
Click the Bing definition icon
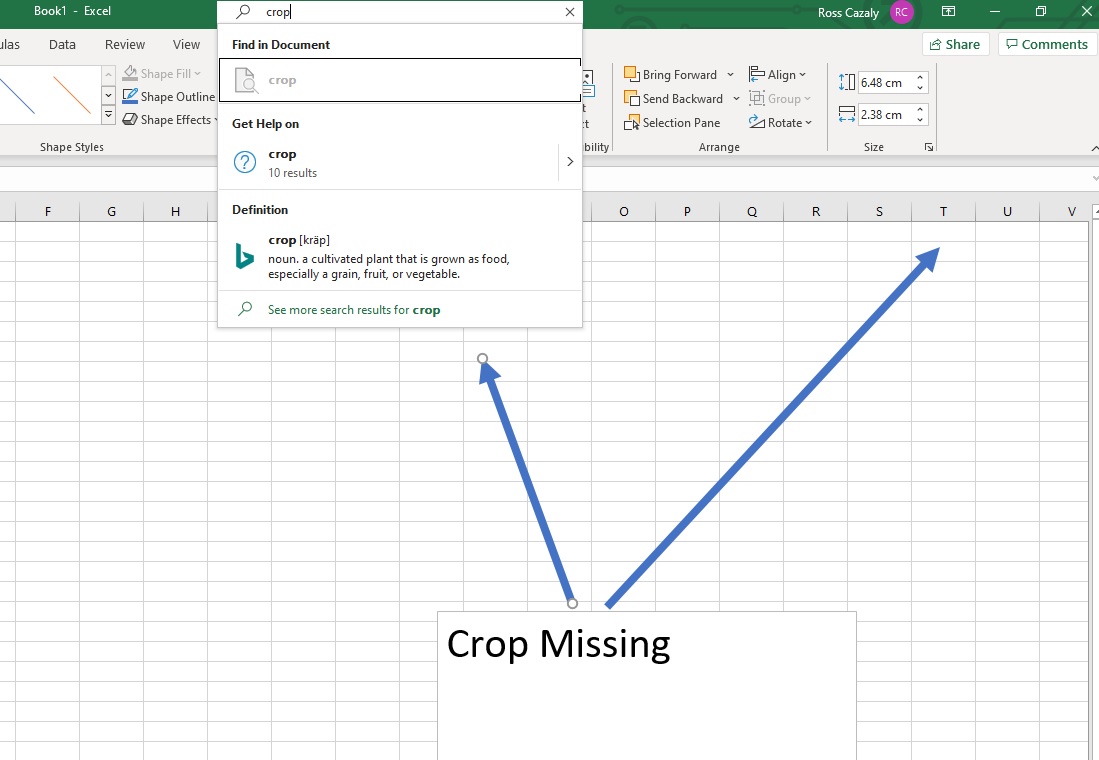click(x=244, y=257)
